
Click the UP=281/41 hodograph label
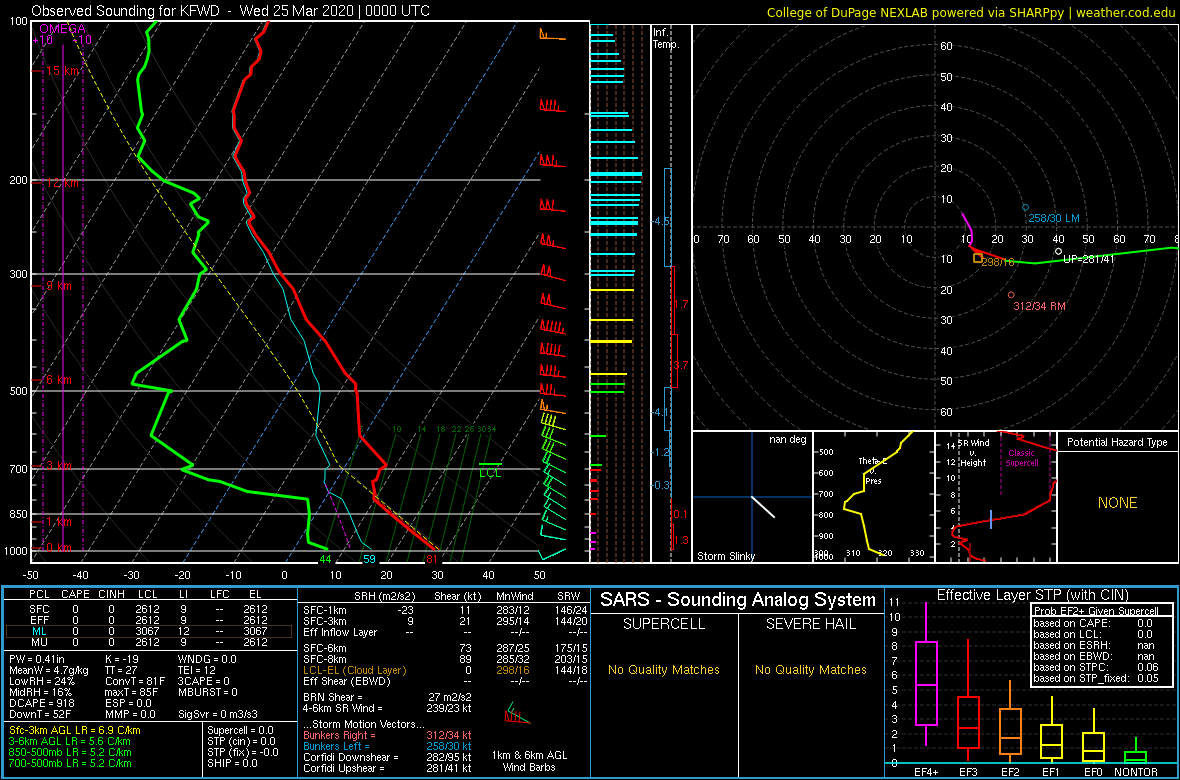(1089, 260)
